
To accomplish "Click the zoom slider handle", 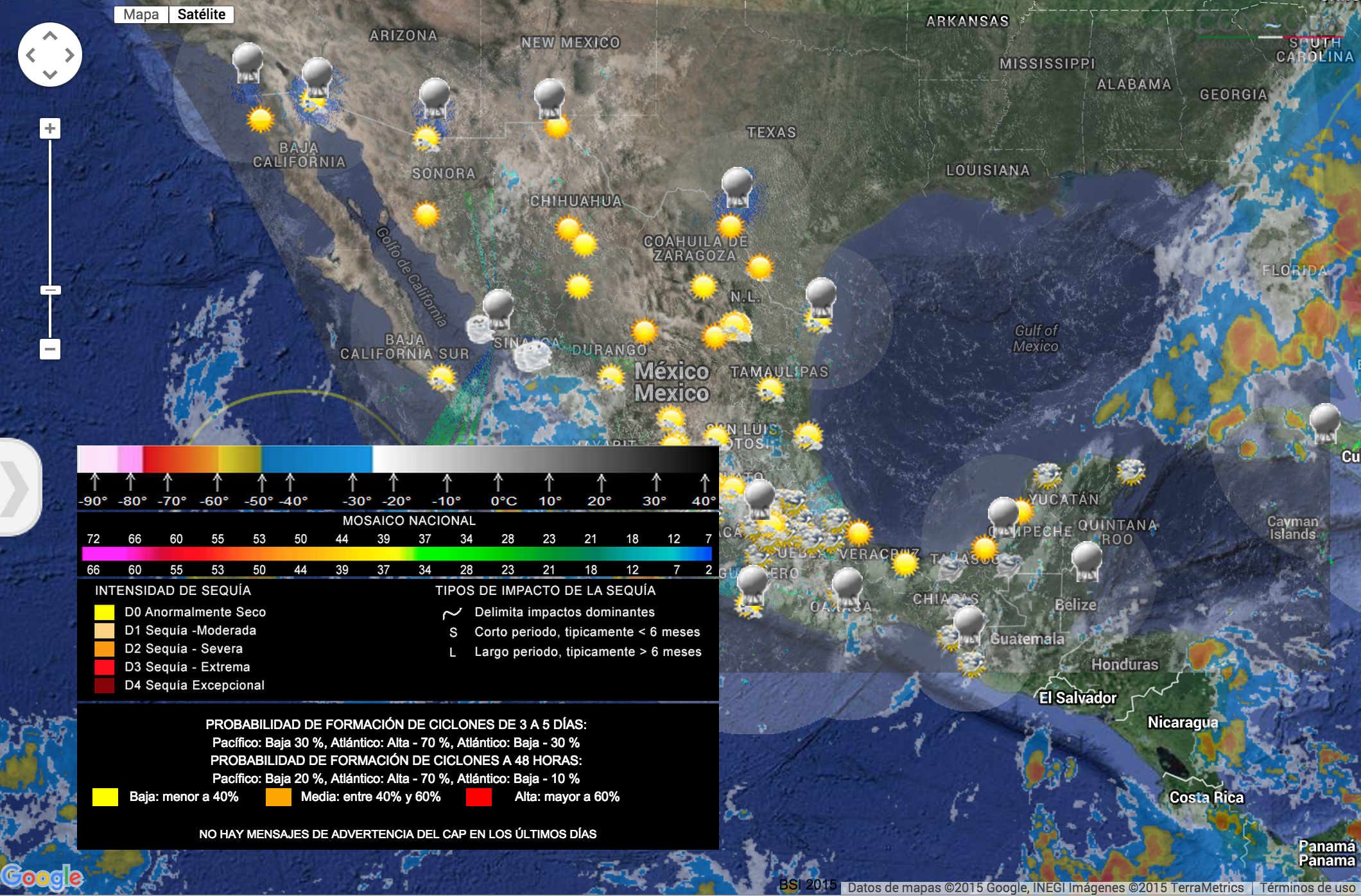I will click(50, 290).
